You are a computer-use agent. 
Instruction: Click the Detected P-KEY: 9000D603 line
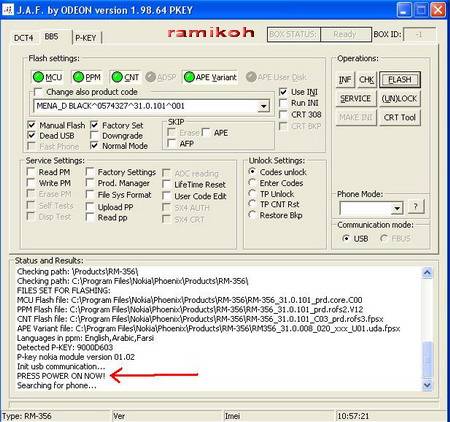pyautogui.click(x=65, y=347)
